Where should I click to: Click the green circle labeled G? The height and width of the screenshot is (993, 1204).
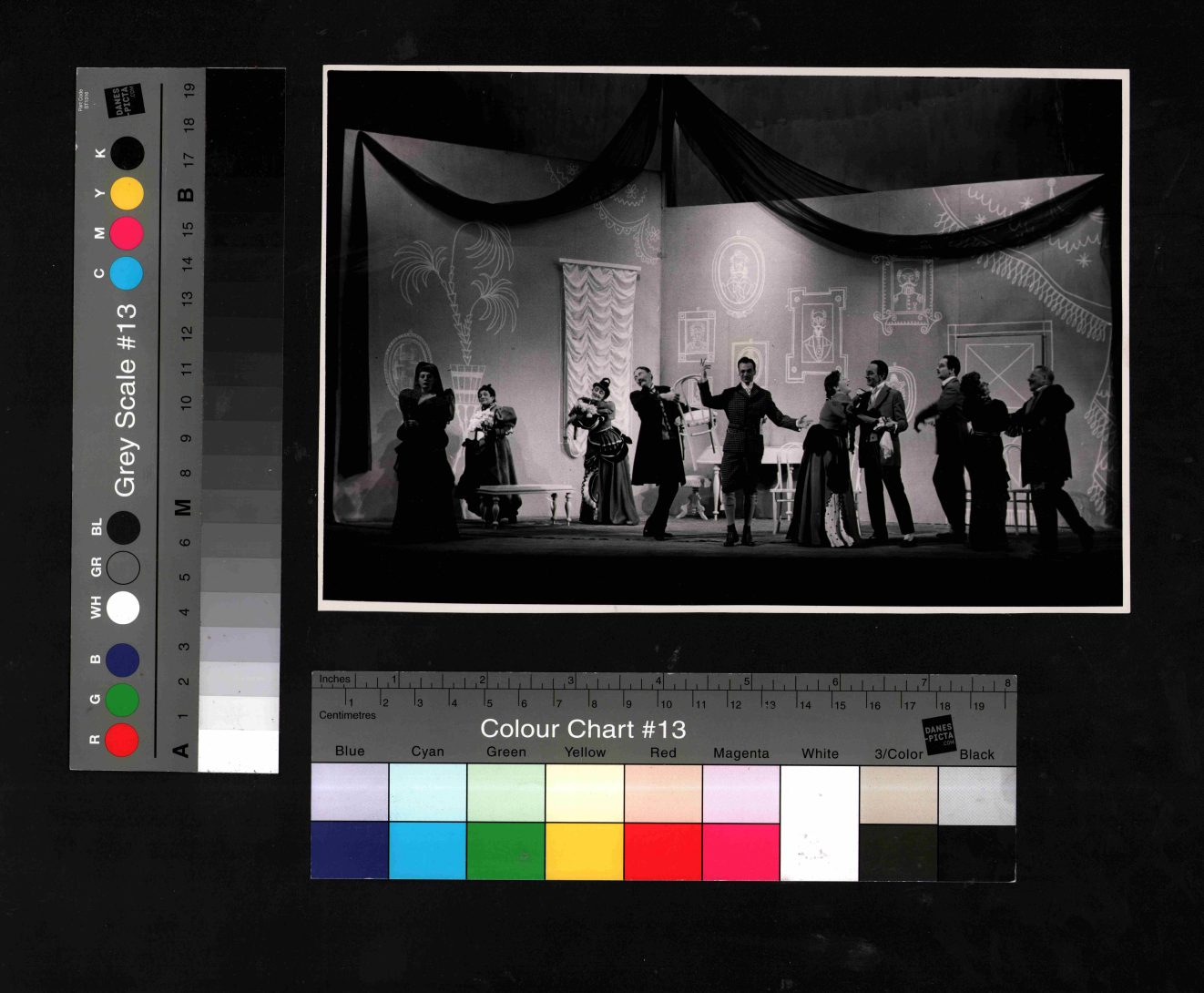point(122,700)
